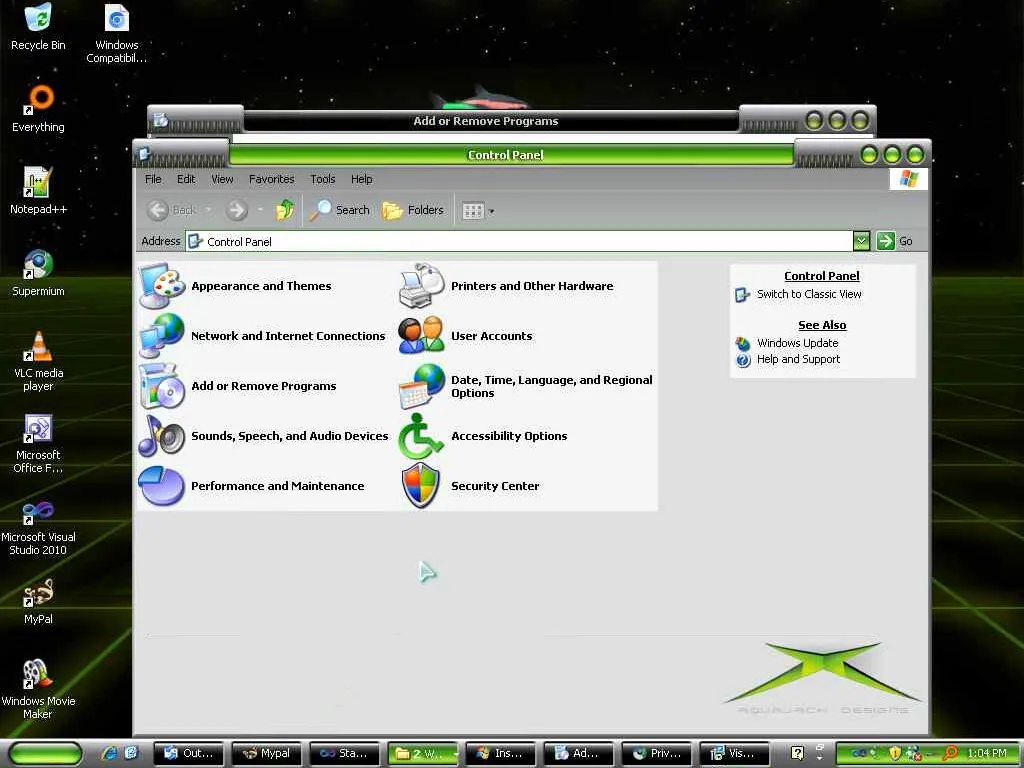Image resolution: width=1024 pixels, height=768 pixels.
Task: Click the Views icon in toolbar
Action: 473,210
